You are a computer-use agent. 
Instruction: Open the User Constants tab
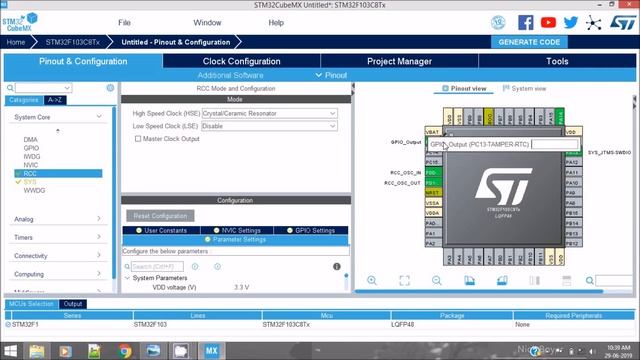pos(162,230)
